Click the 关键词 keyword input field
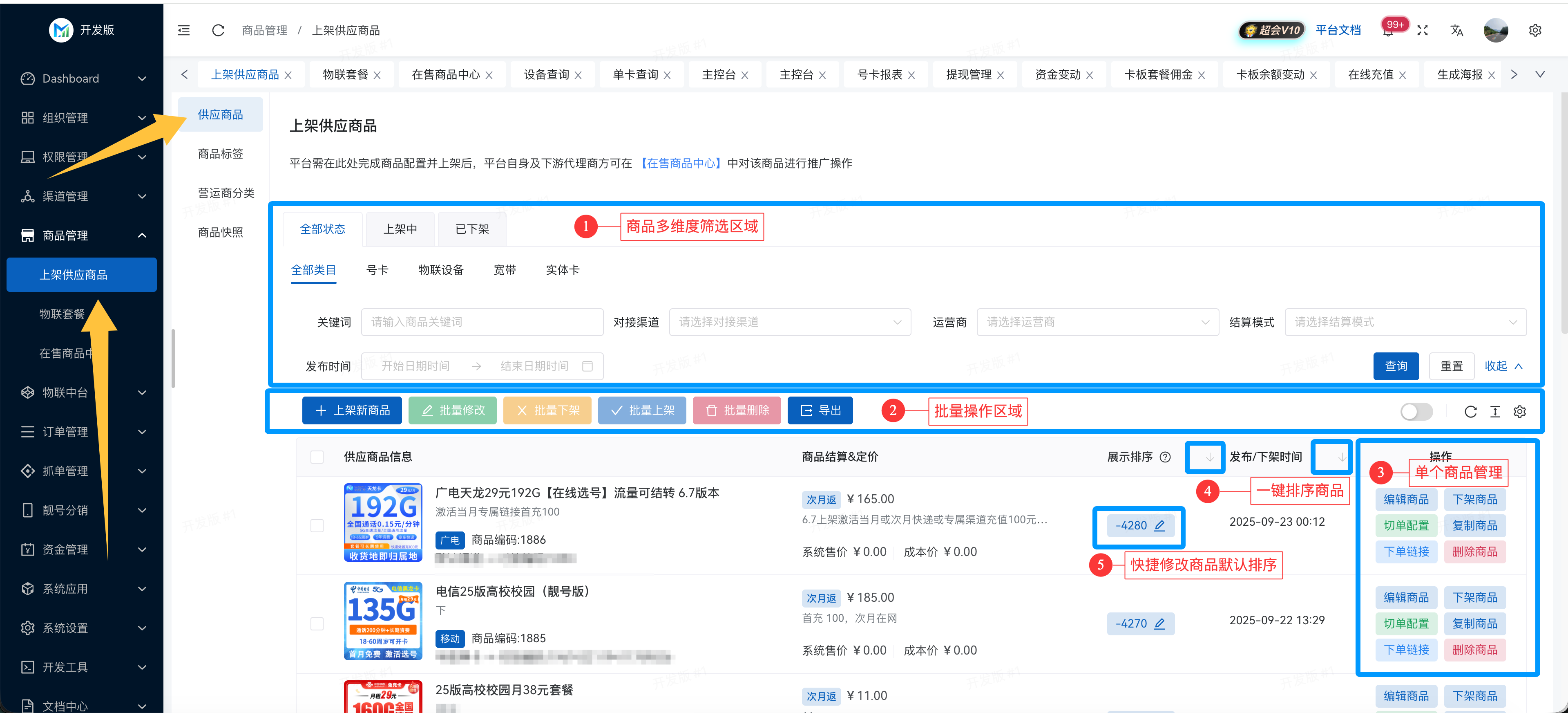This screenshot has height=713, width=1568. pyautogui.click(x=482, y=322)
